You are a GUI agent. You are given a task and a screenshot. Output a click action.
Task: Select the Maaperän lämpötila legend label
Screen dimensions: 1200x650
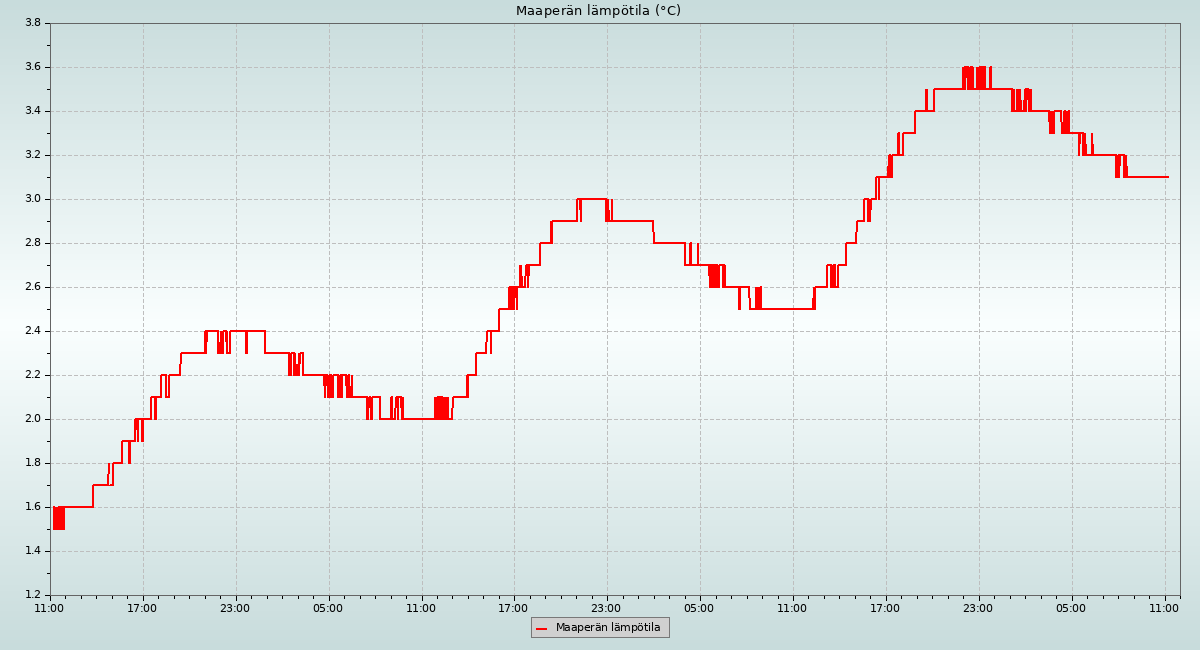point(608,628)
